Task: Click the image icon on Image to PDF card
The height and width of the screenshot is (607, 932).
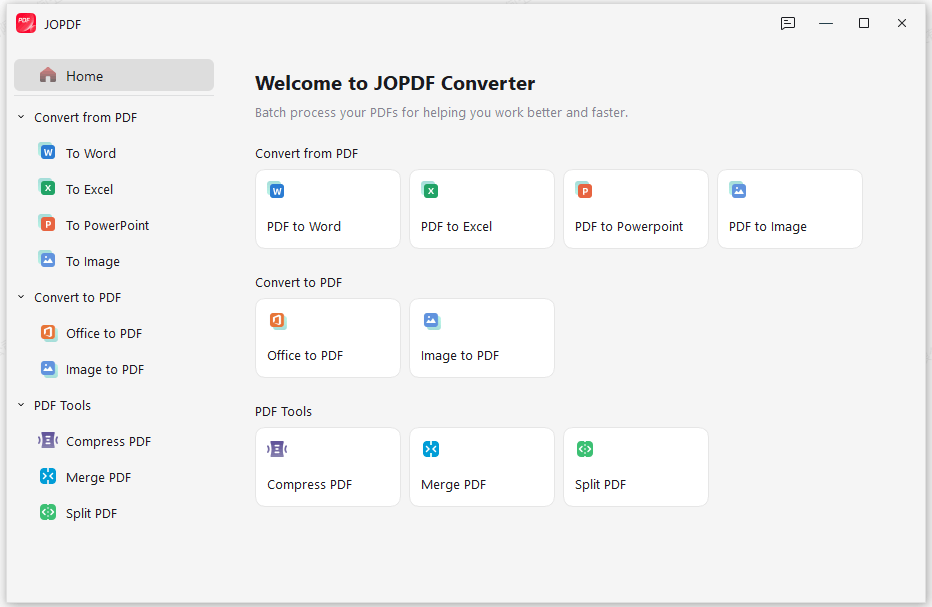Action: click(x=432, y=321)
